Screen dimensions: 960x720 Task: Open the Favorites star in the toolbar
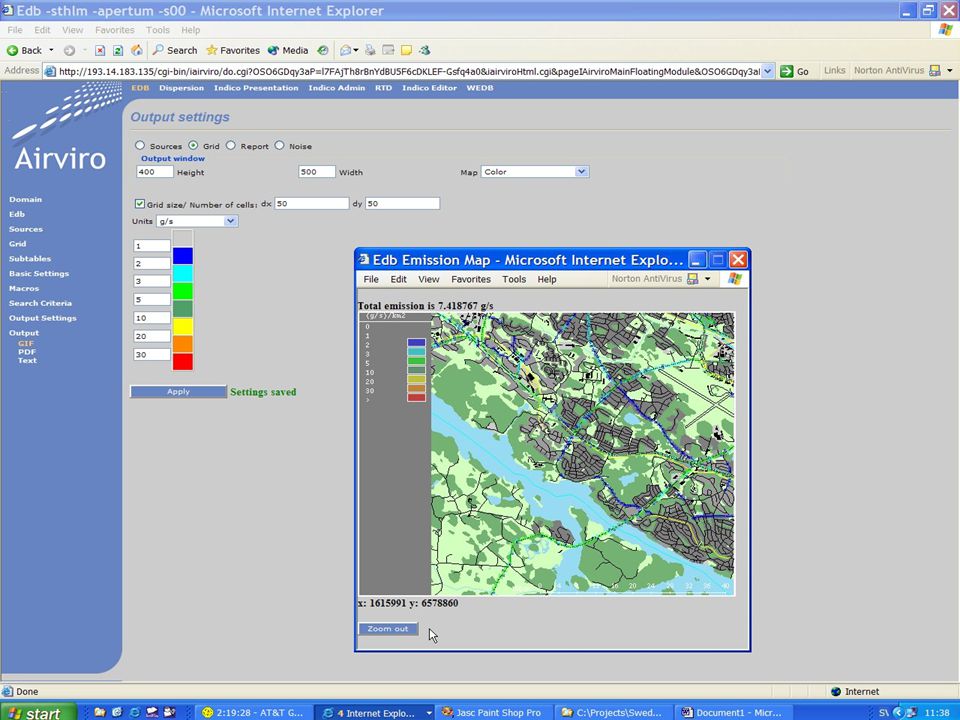212,50
